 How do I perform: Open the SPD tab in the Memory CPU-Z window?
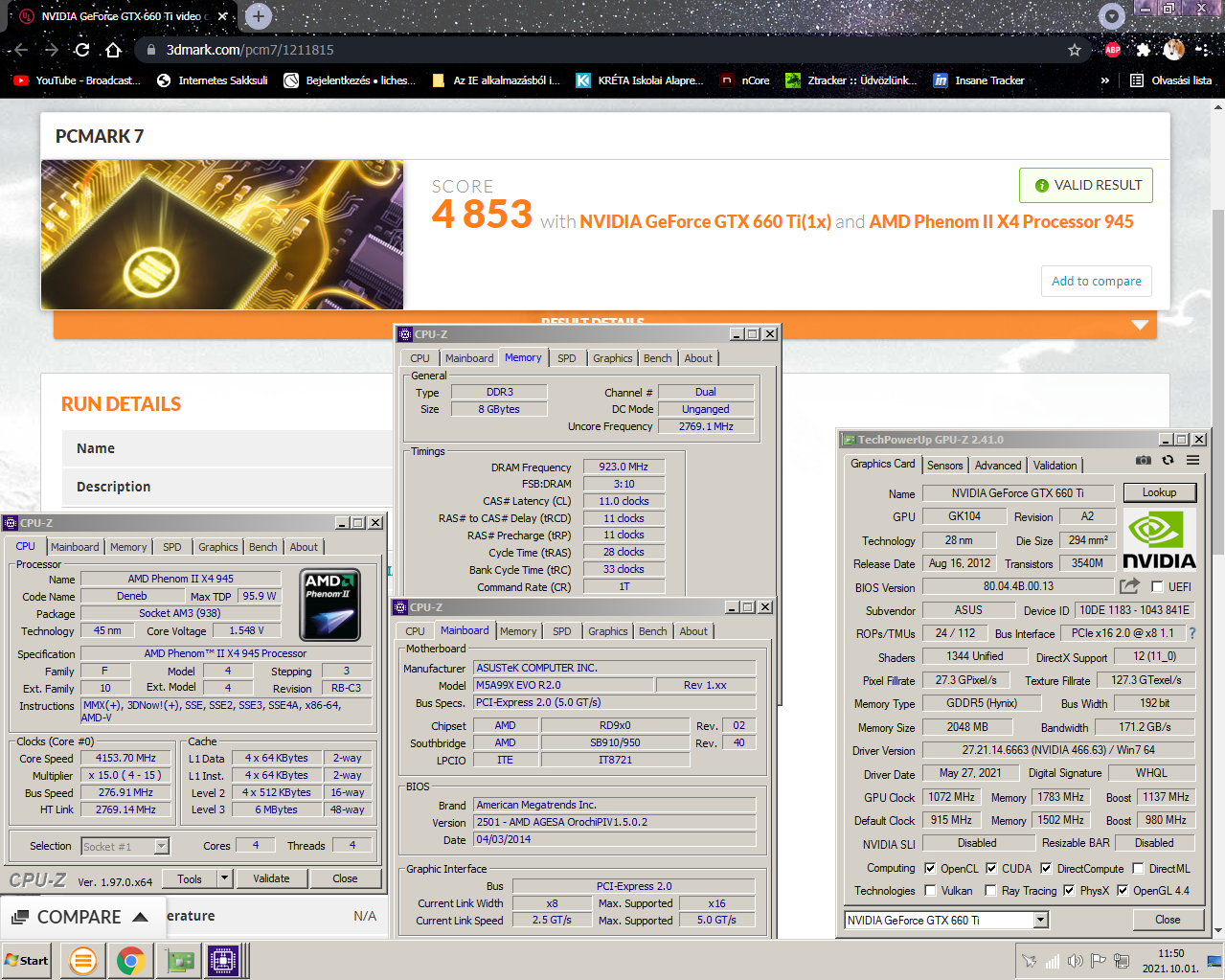pyautogui.click(x=567, y=358)
